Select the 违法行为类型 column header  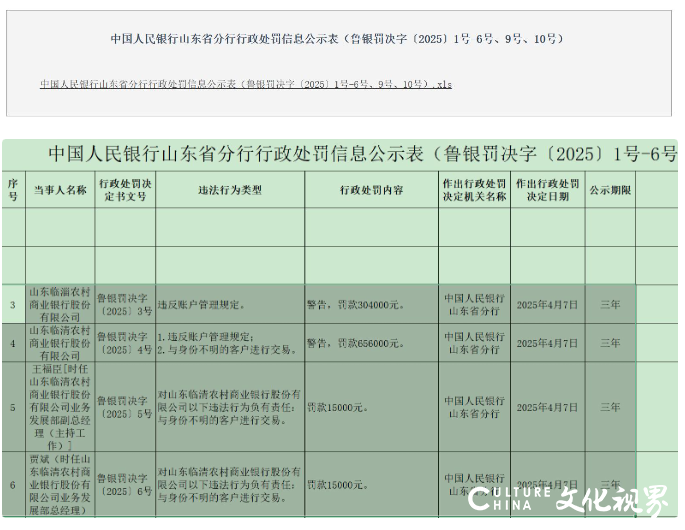click(230, 190)
